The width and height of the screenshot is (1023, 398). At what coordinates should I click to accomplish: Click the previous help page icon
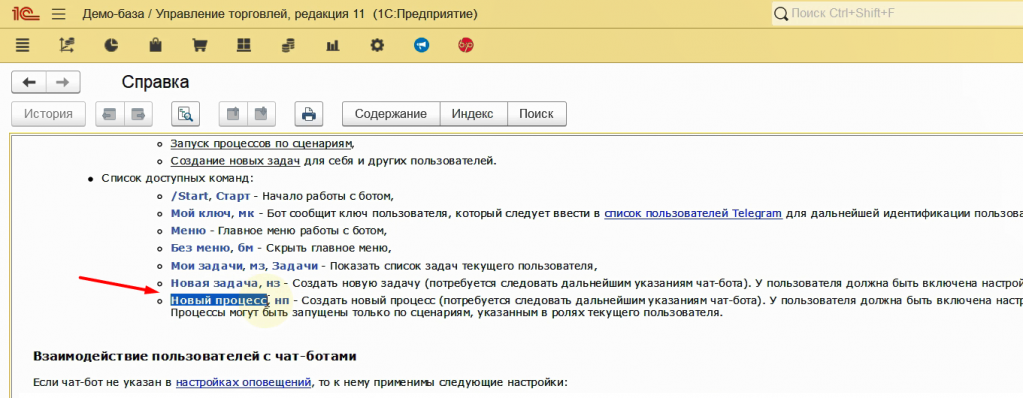point(110,114)
